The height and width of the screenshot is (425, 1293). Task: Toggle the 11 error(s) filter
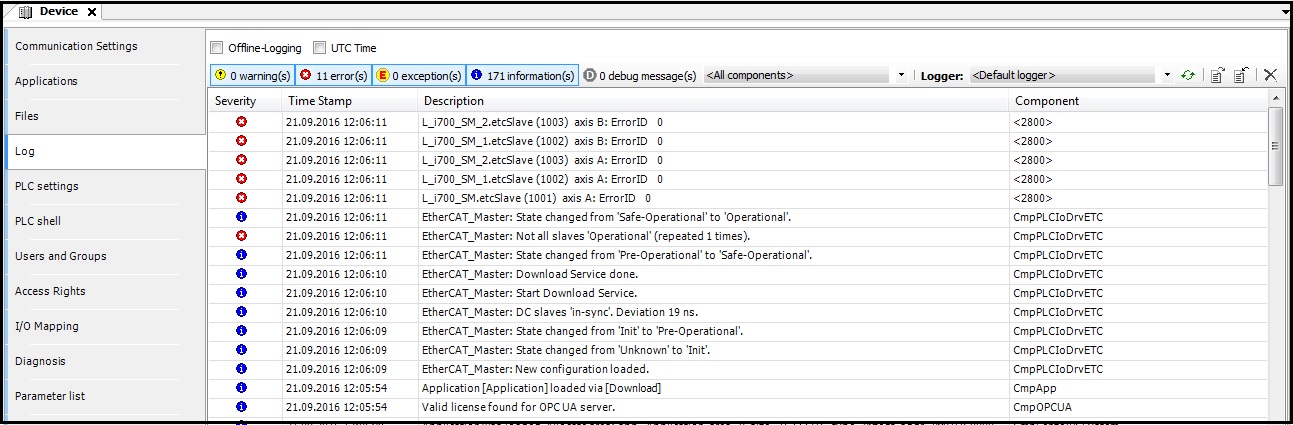pyautogui.click(x=333, y=75)
